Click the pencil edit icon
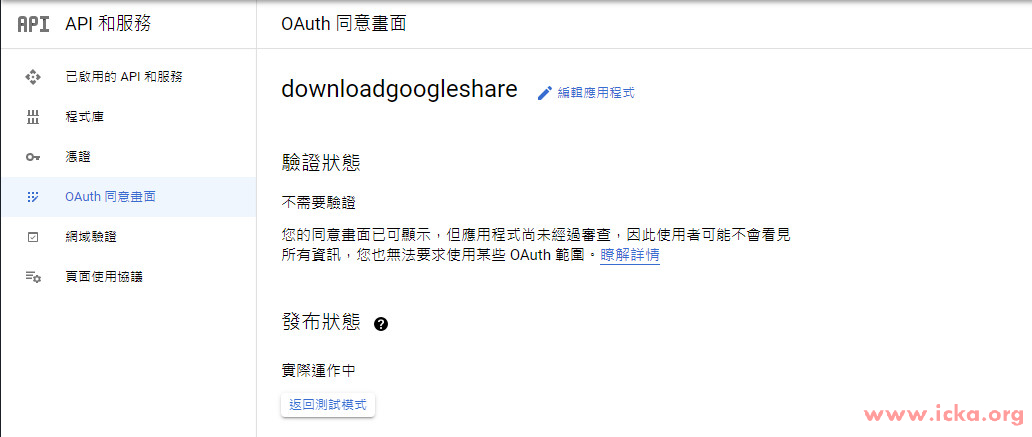 pyautogui.click(x=544, y=93)
